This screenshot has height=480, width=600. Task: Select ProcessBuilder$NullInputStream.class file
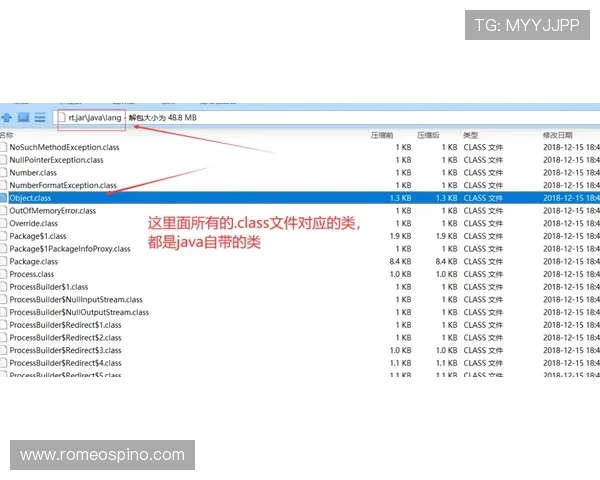tap(76, 299)
